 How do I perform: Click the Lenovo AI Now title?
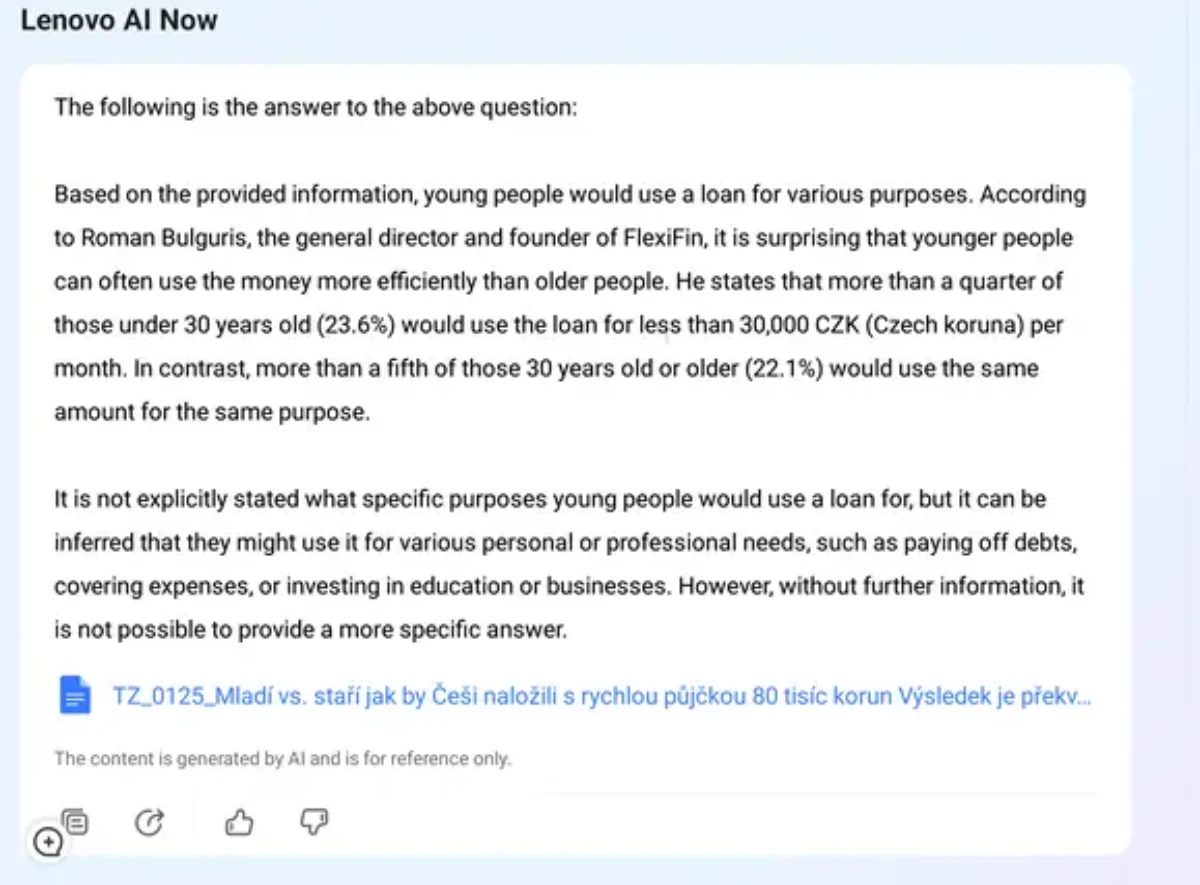[119, 20]
